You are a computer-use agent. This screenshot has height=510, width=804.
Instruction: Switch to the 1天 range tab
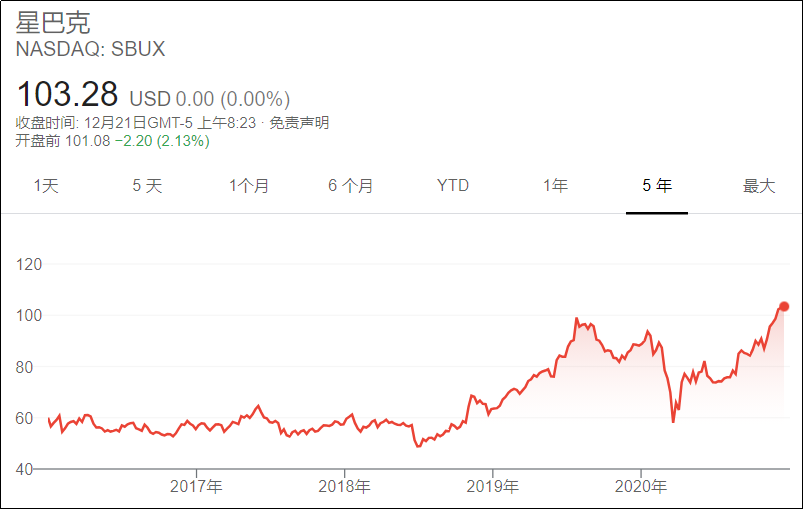(46, 186)
